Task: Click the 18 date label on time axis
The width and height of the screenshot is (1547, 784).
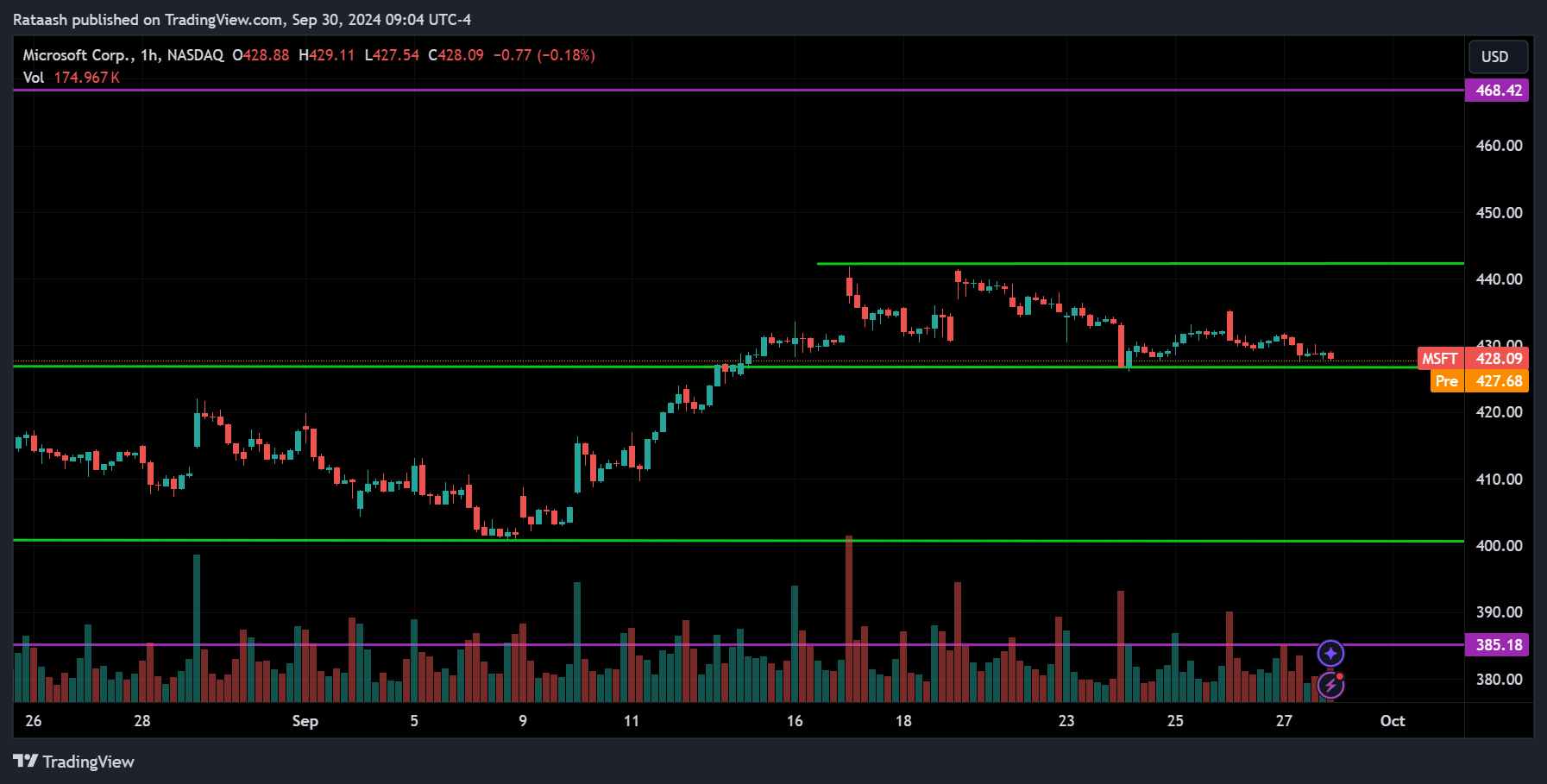Action: point(903,721)
